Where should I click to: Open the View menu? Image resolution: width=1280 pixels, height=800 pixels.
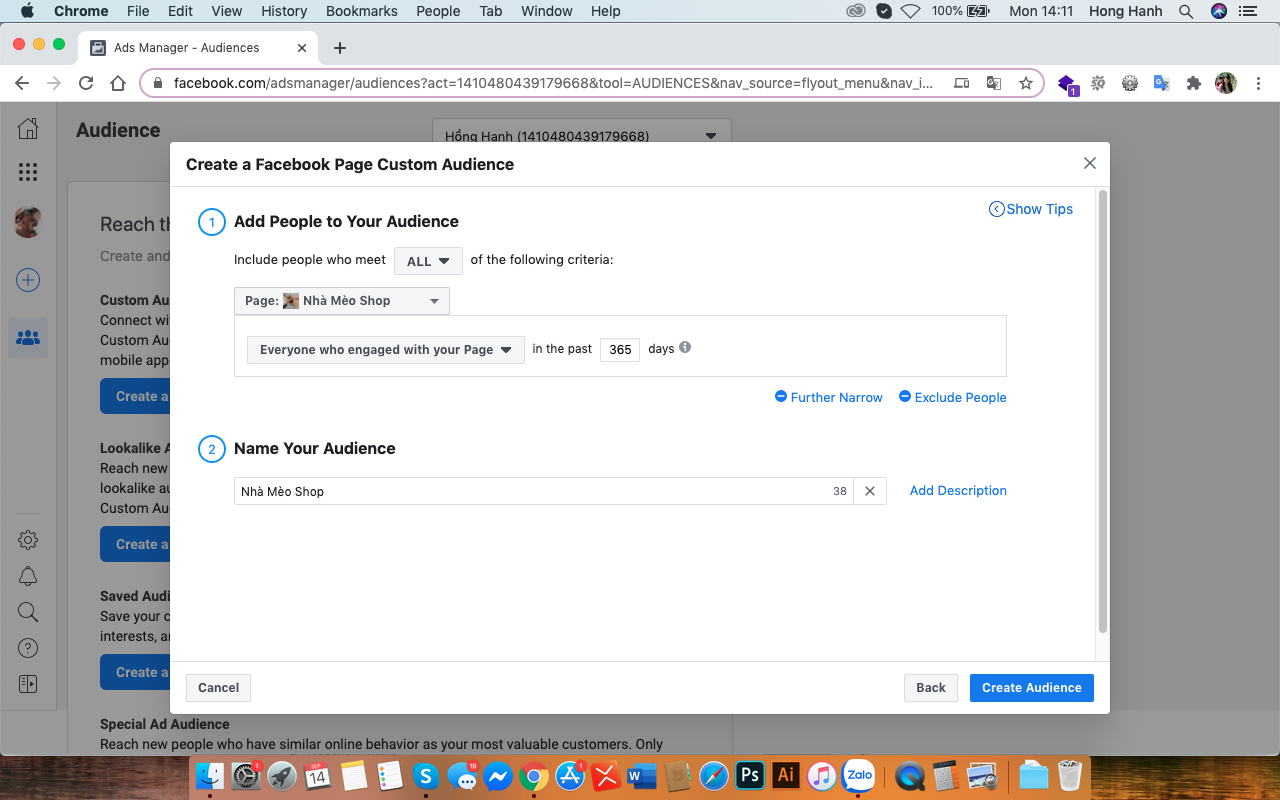[227, 11]
